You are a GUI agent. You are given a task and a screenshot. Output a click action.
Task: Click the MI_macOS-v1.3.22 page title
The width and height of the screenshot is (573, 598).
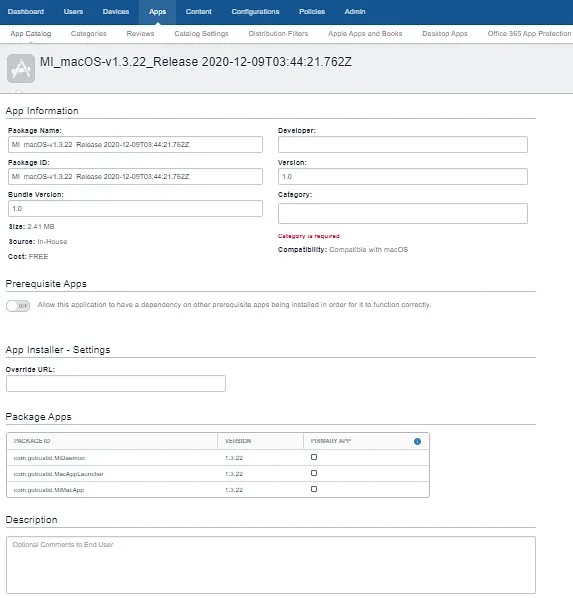tap(196, 62)
